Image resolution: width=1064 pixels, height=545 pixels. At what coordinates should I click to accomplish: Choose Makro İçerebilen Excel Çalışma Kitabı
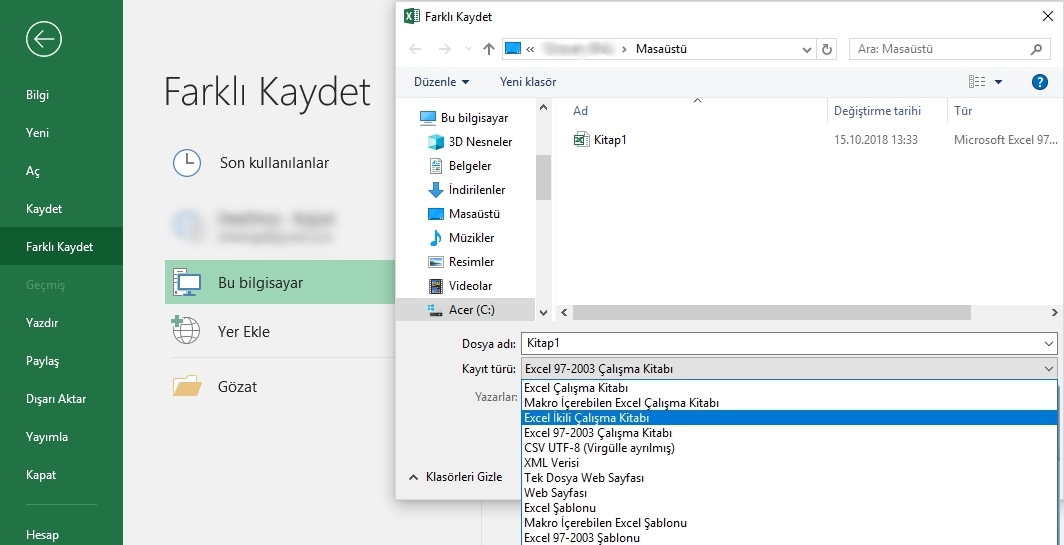pyautogui.click(x=789, y=403)
